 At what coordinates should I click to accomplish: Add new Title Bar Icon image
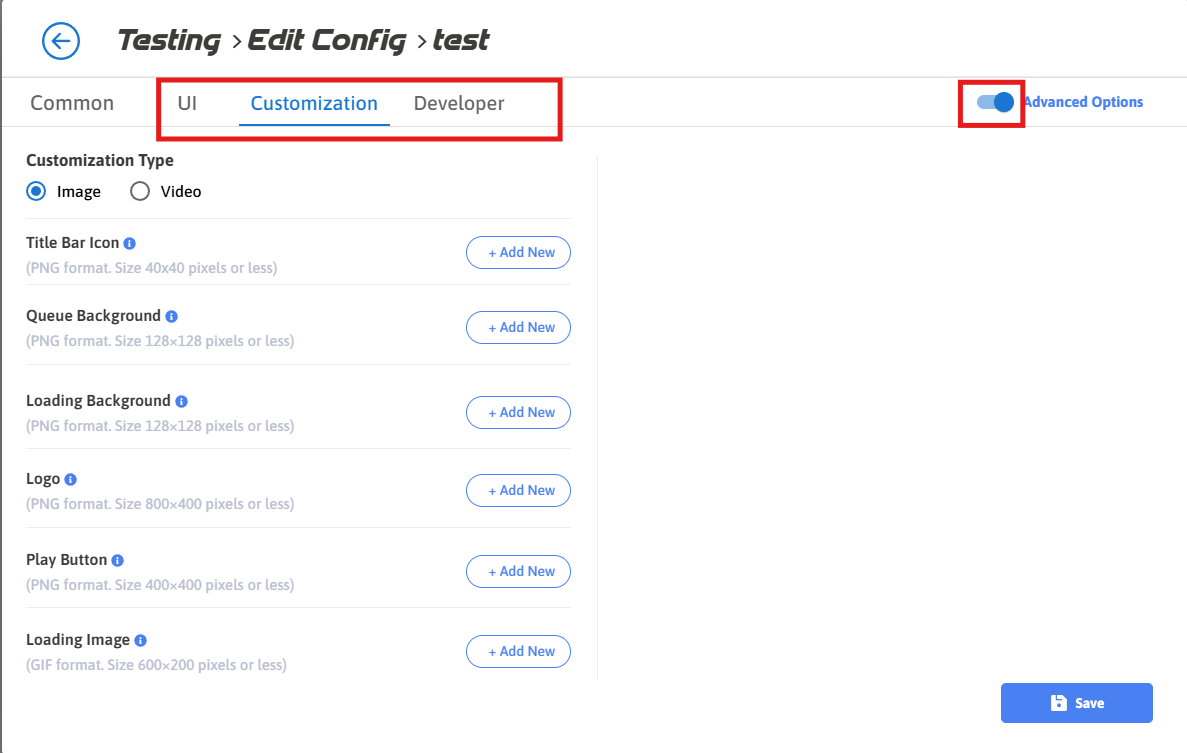pos(518,253)
